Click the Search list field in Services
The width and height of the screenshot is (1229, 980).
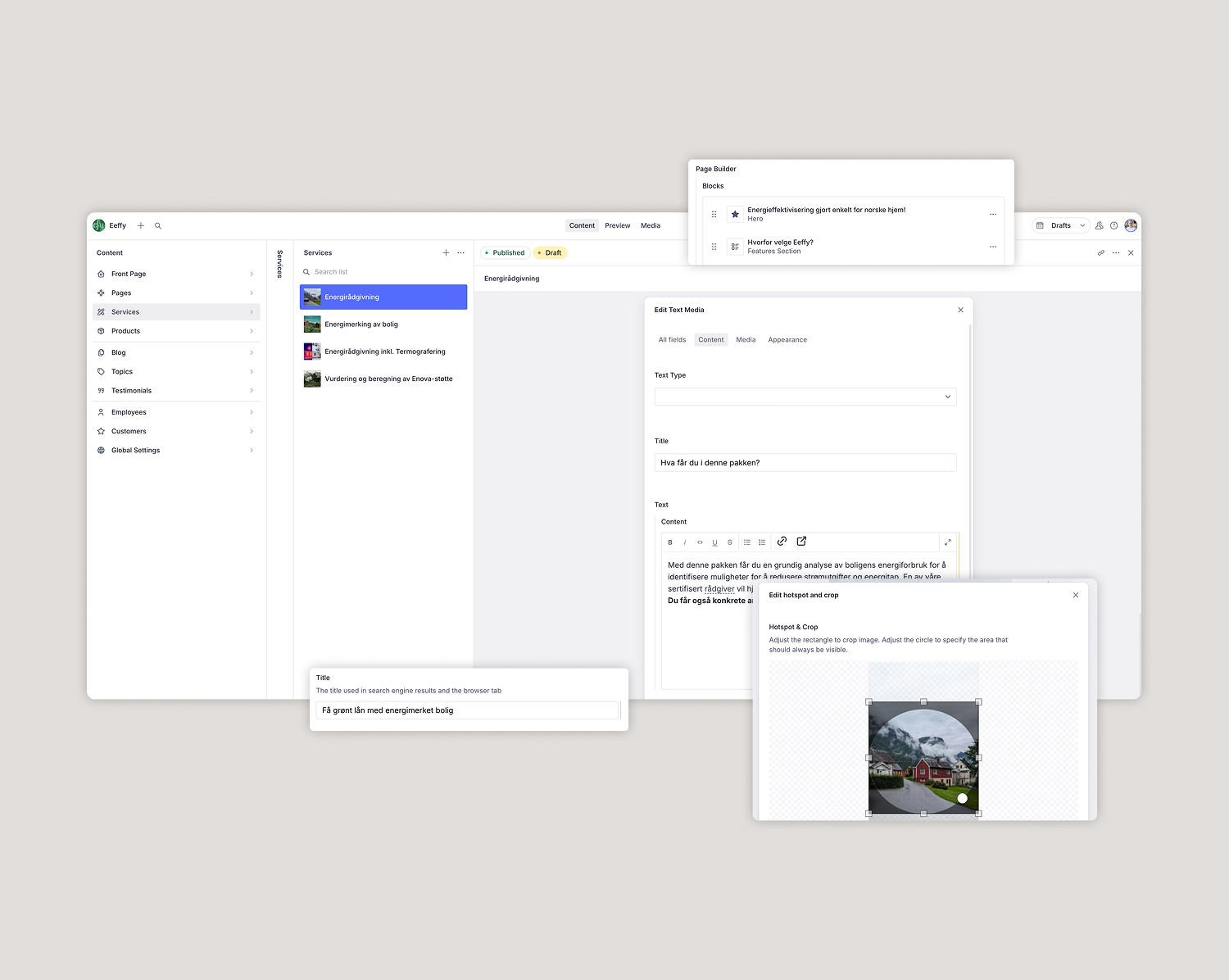pos(383,272)
